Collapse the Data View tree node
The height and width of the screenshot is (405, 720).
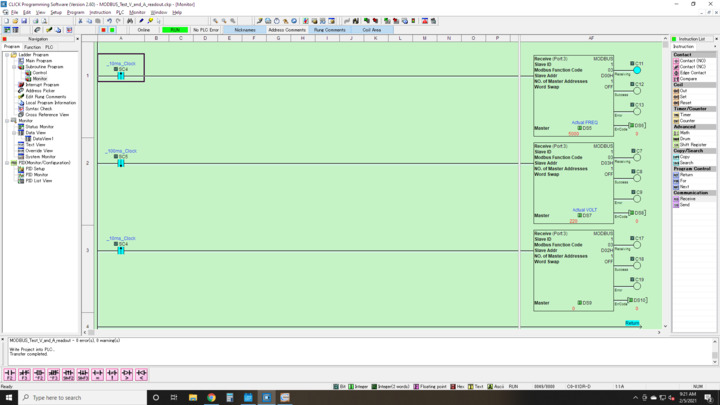pyautogui.click(x=14, y=133)
